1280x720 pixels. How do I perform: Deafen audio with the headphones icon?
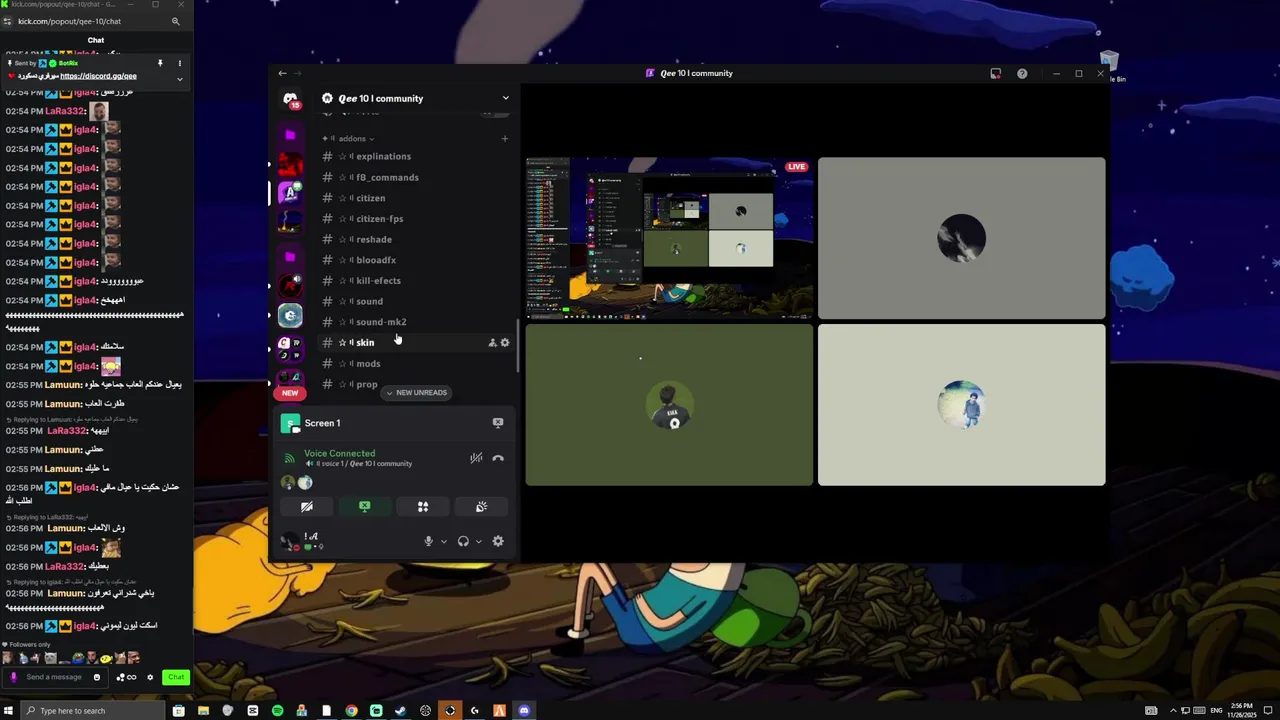click(463, 541)
